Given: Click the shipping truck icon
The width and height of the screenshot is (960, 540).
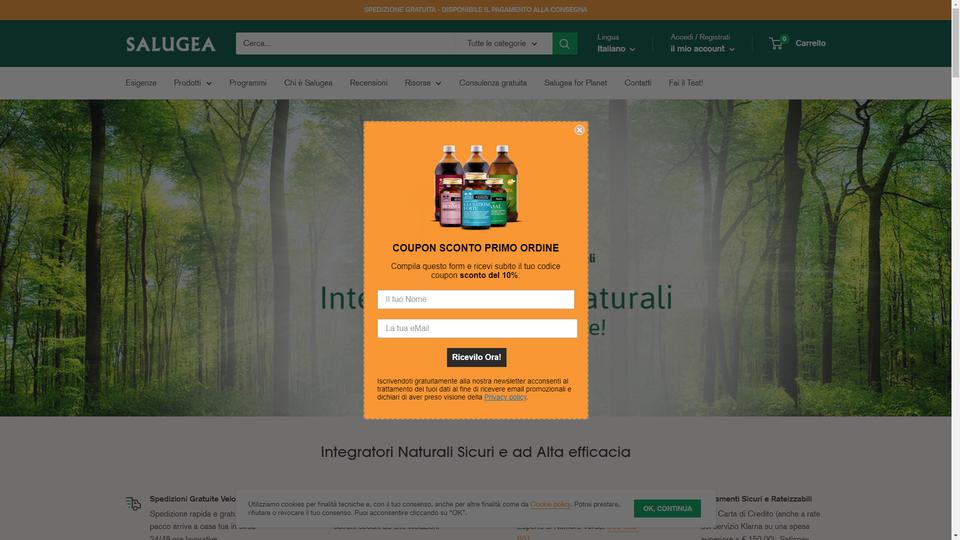Looking at the screenshot, I should [133, 503].
